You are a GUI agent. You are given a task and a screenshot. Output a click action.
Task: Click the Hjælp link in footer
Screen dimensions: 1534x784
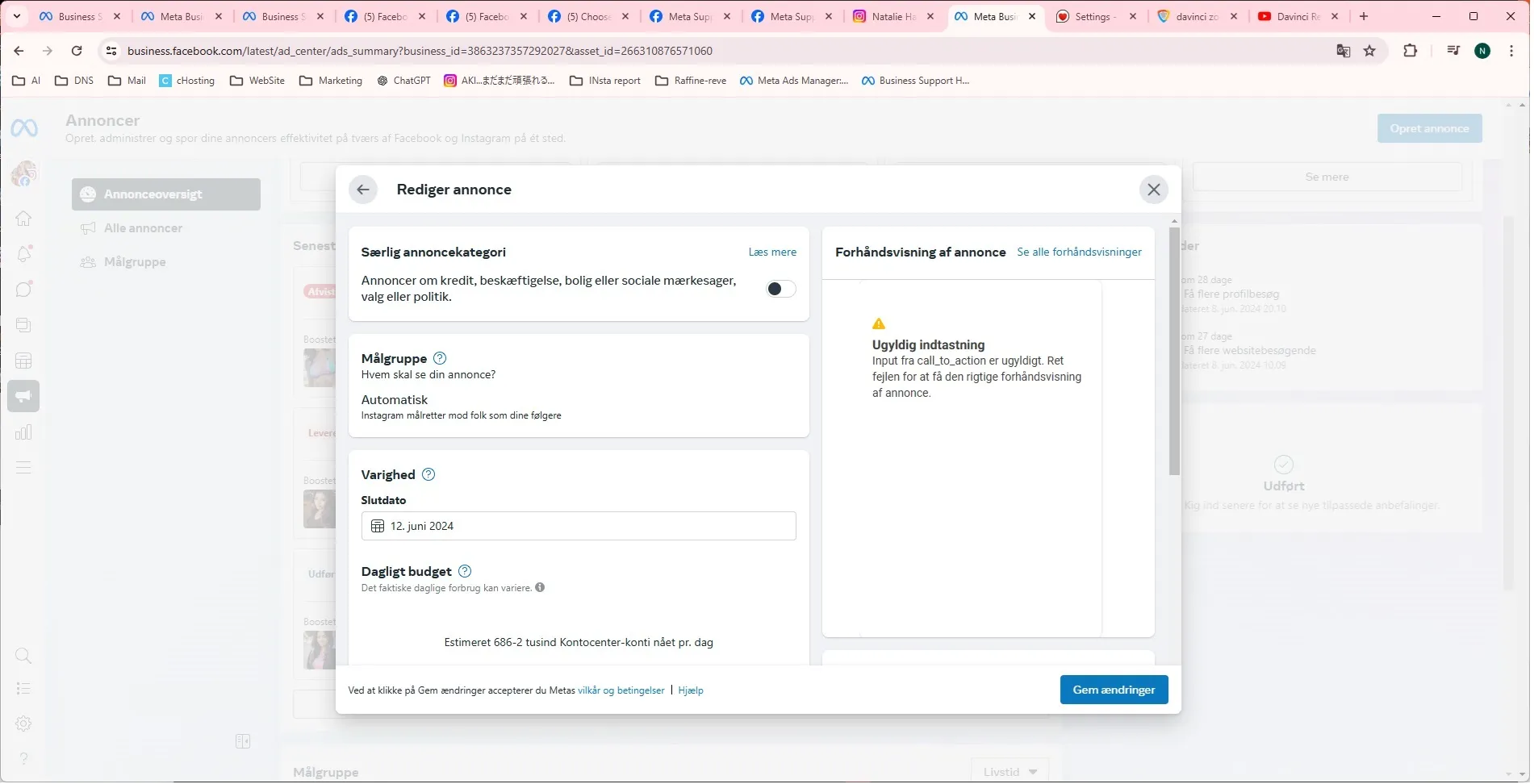click(692, 692)
